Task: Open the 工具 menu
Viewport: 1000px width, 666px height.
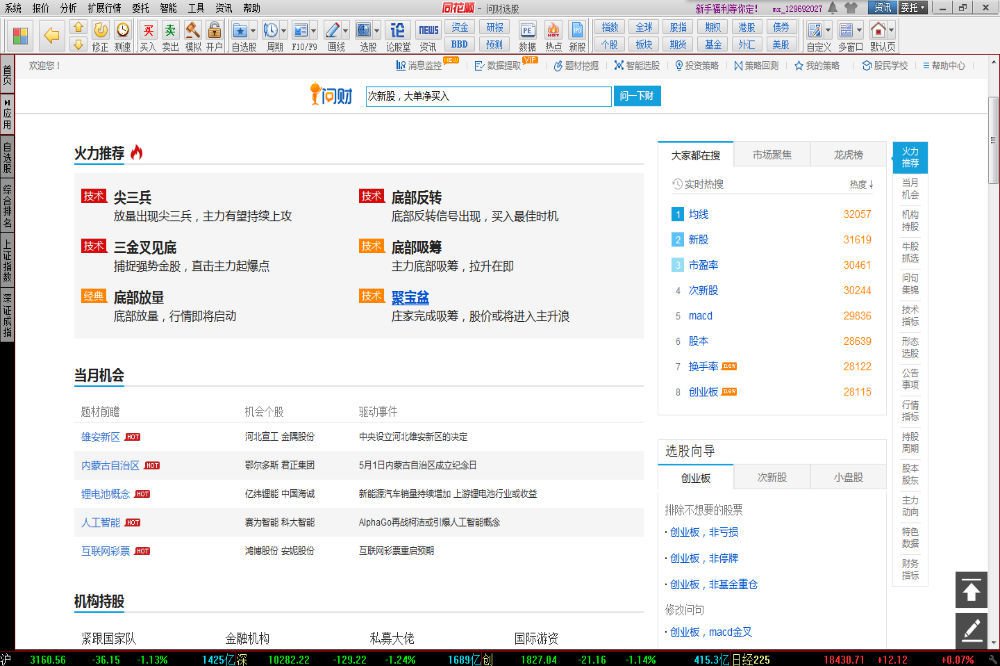Action: [196, 8]
